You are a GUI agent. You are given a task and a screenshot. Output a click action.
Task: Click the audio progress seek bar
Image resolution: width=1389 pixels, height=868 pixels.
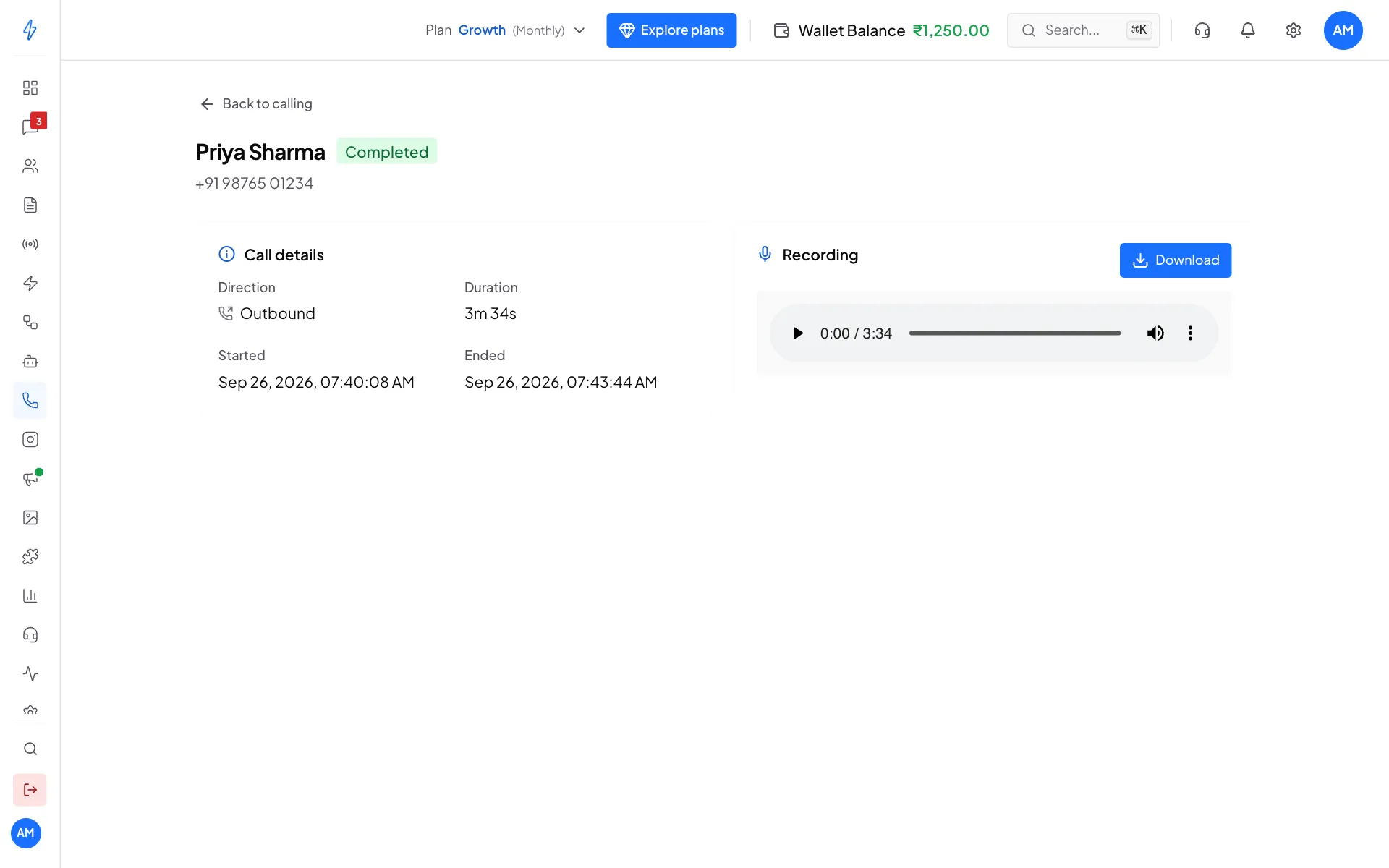pos(1015,333)
